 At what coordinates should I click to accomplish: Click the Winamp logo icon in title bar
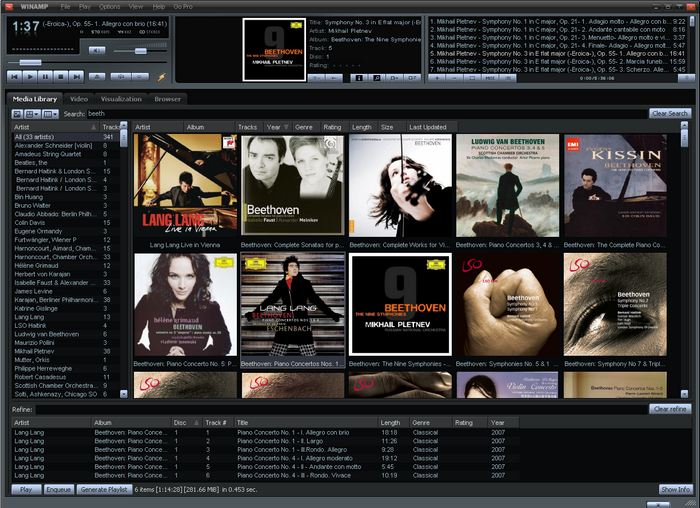click(8, 7)
